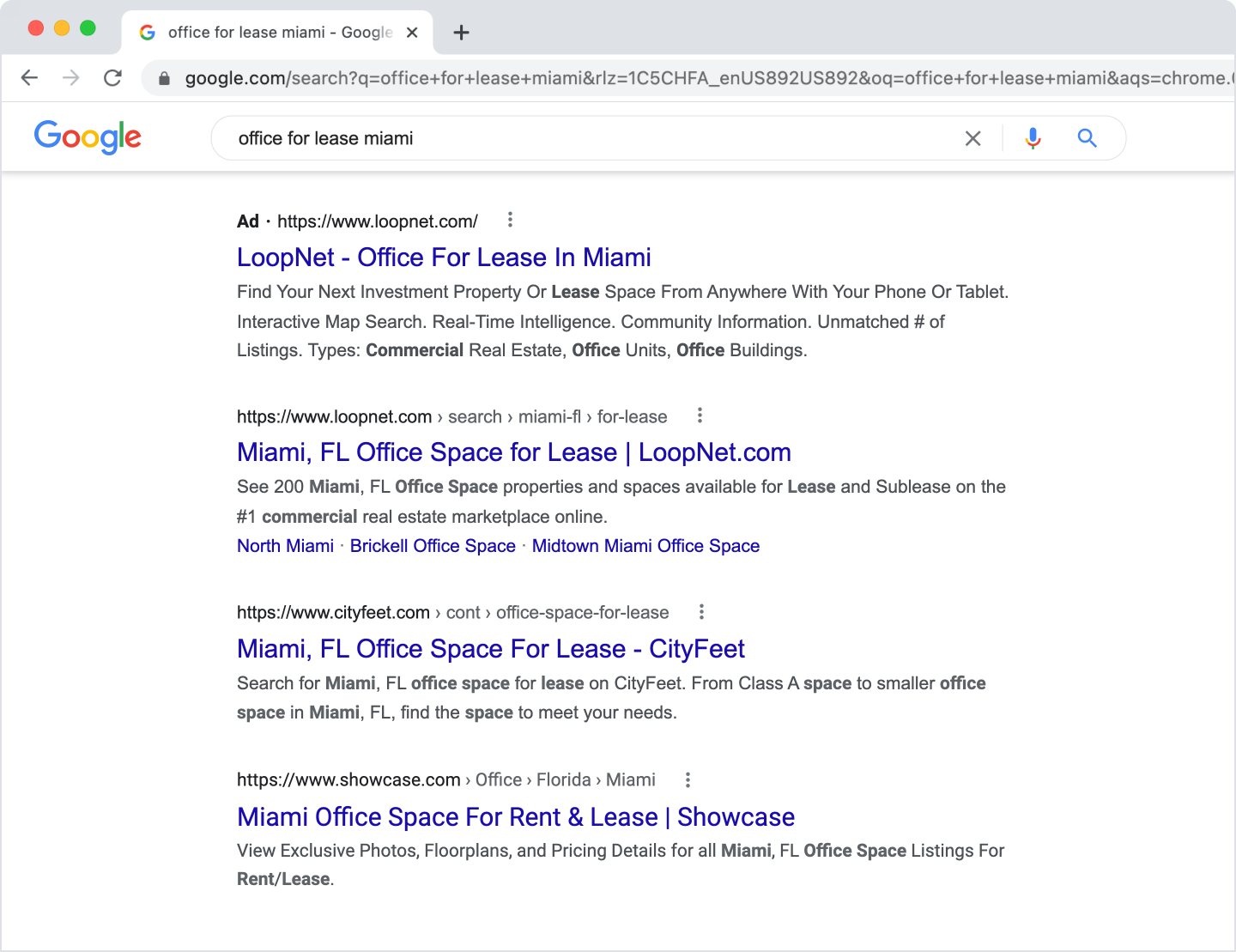1236x952 pixels.
Task: Select the 'office for lease miami' browser tab
Action: pyautogui.click(x=277, y=33)
